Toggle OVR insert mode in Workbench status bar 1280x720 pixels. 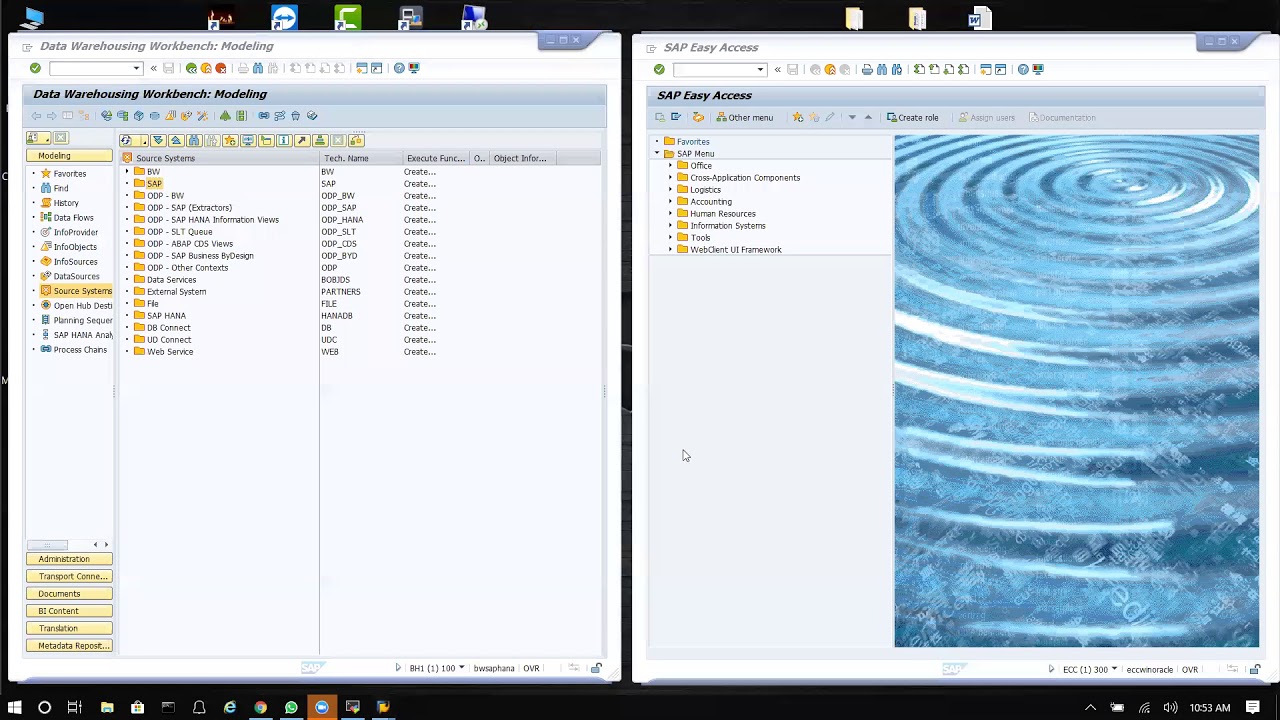531,668
